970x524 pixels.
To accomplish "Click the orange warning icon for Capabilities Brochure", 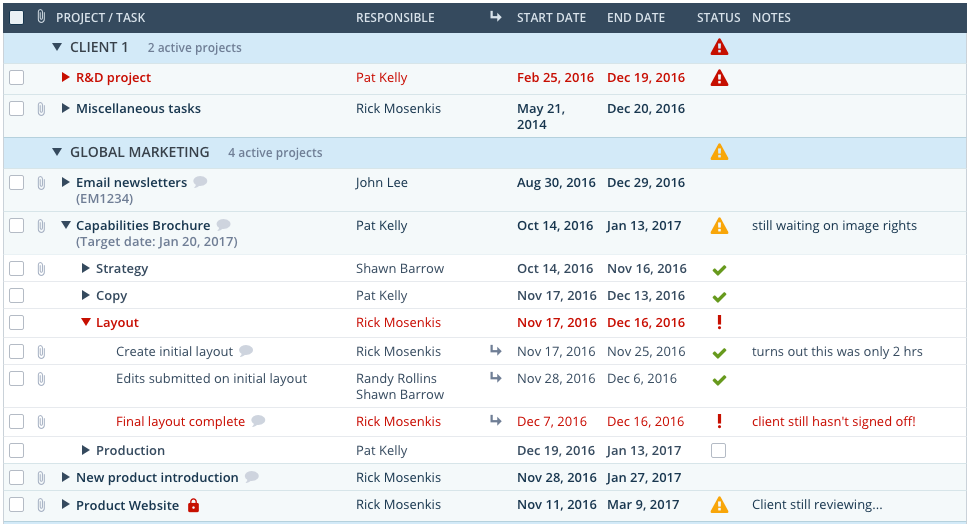I will coord(719,226).
